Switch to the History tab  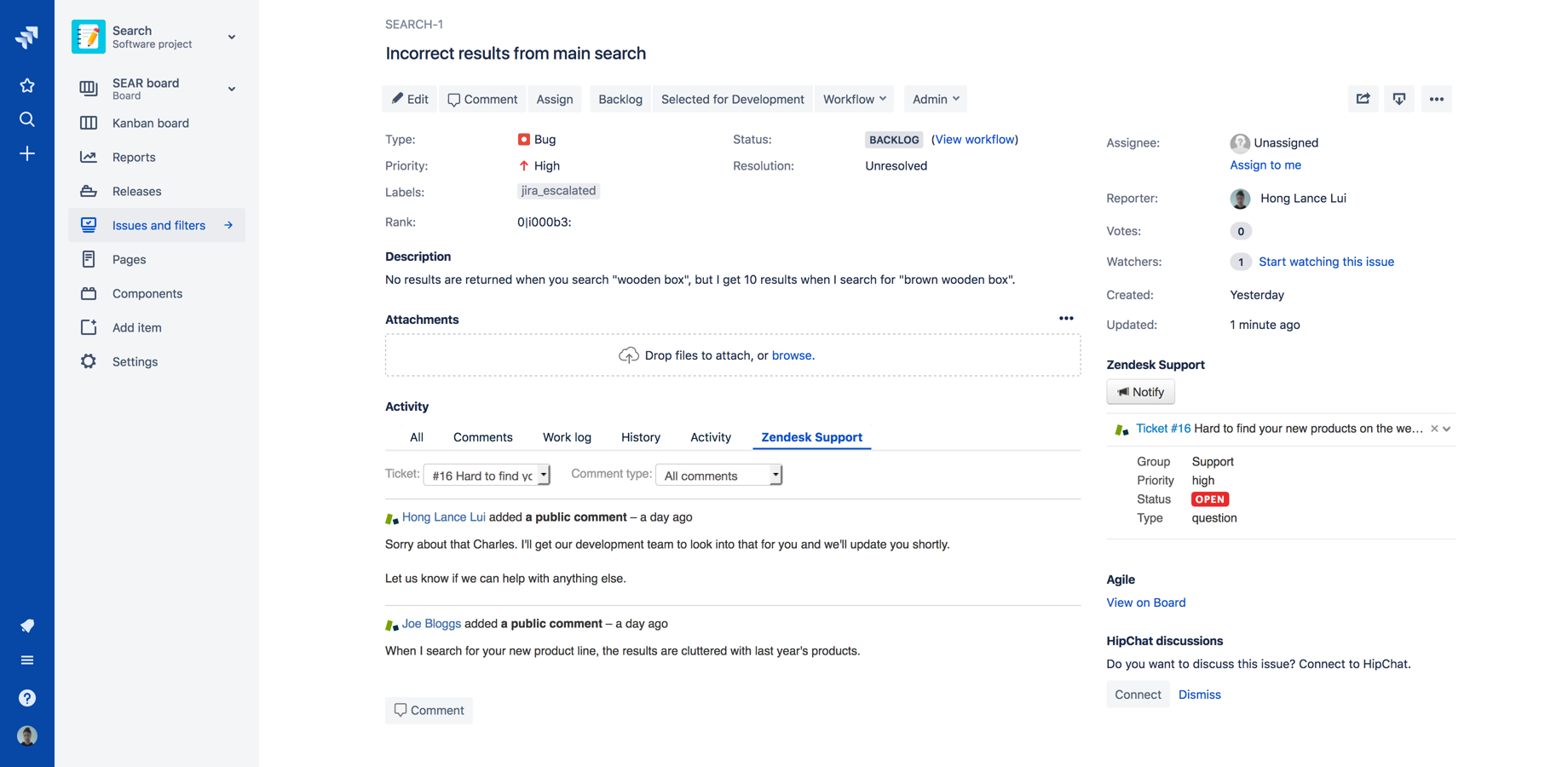coord(641,436)
